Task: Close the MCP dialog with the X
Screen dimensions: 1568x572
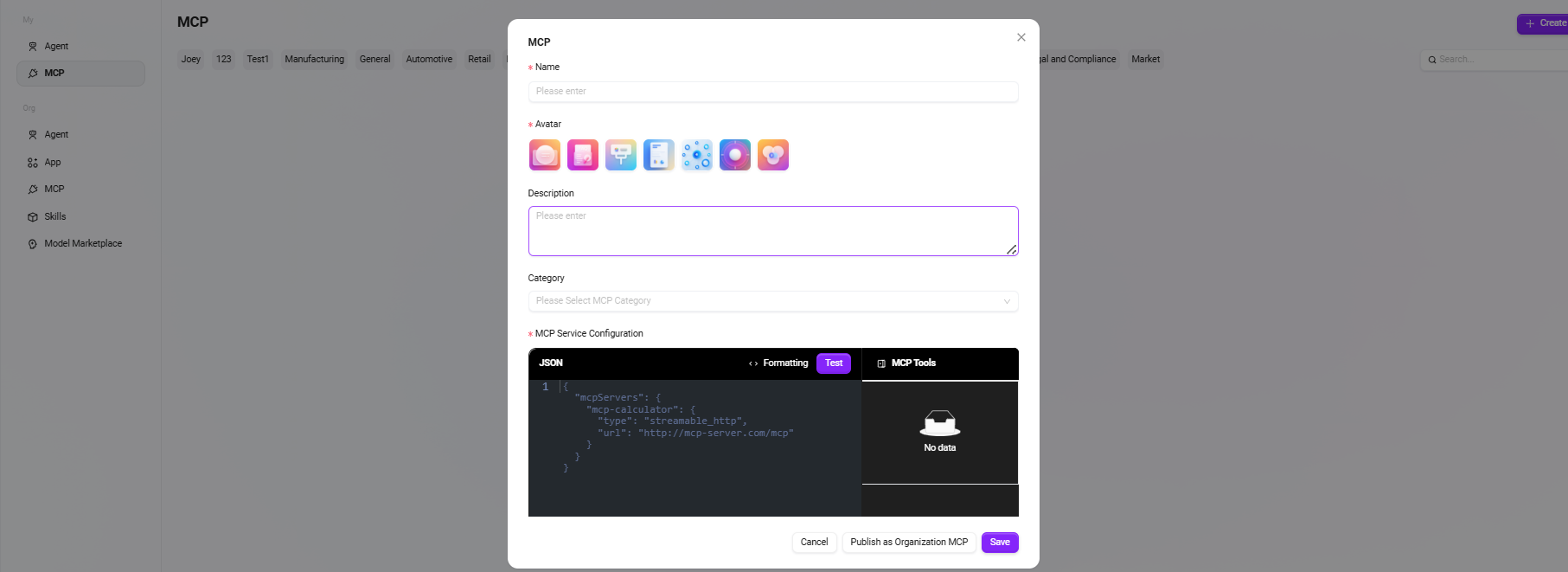Action: 1021,37
